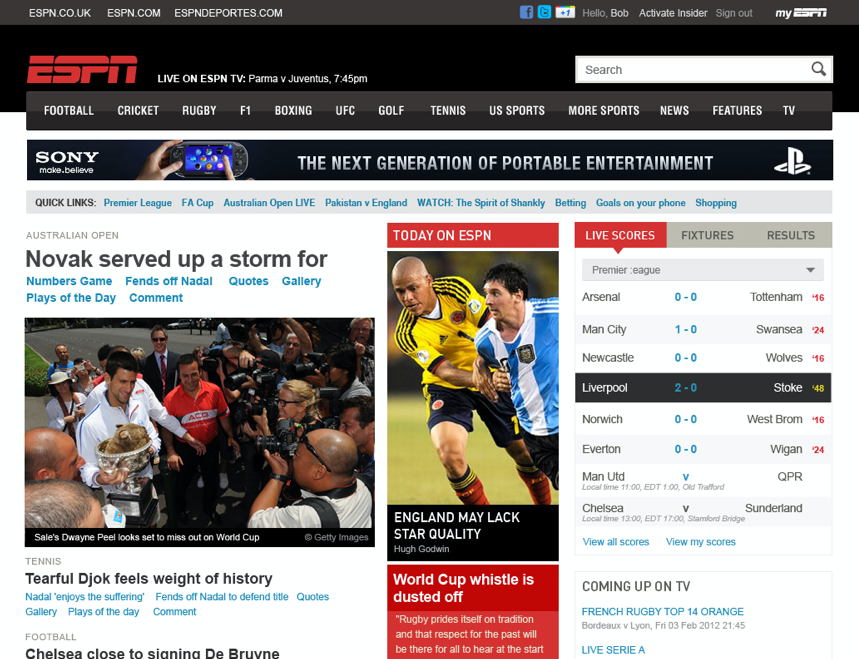Viewport: 859px width, 659px height.
Task: Go to ESPN.CO.UK link
Action: [x=60, y=13]
